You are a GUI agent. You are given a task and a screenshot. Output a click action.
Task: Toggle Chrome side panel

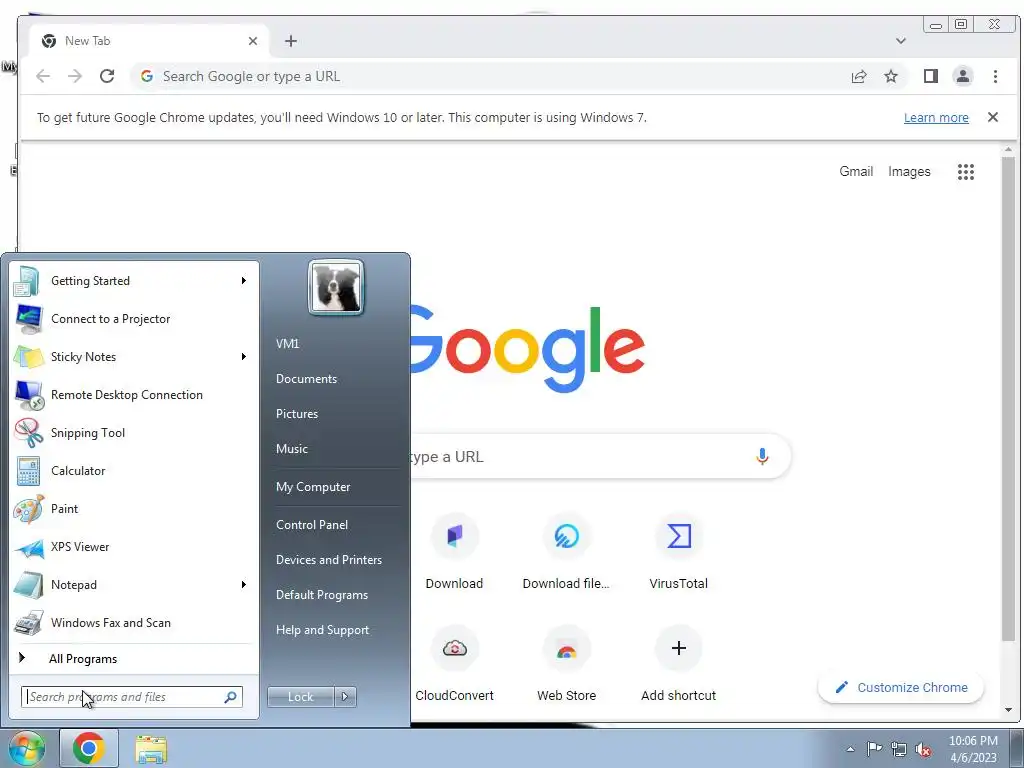tap(931, 76)
